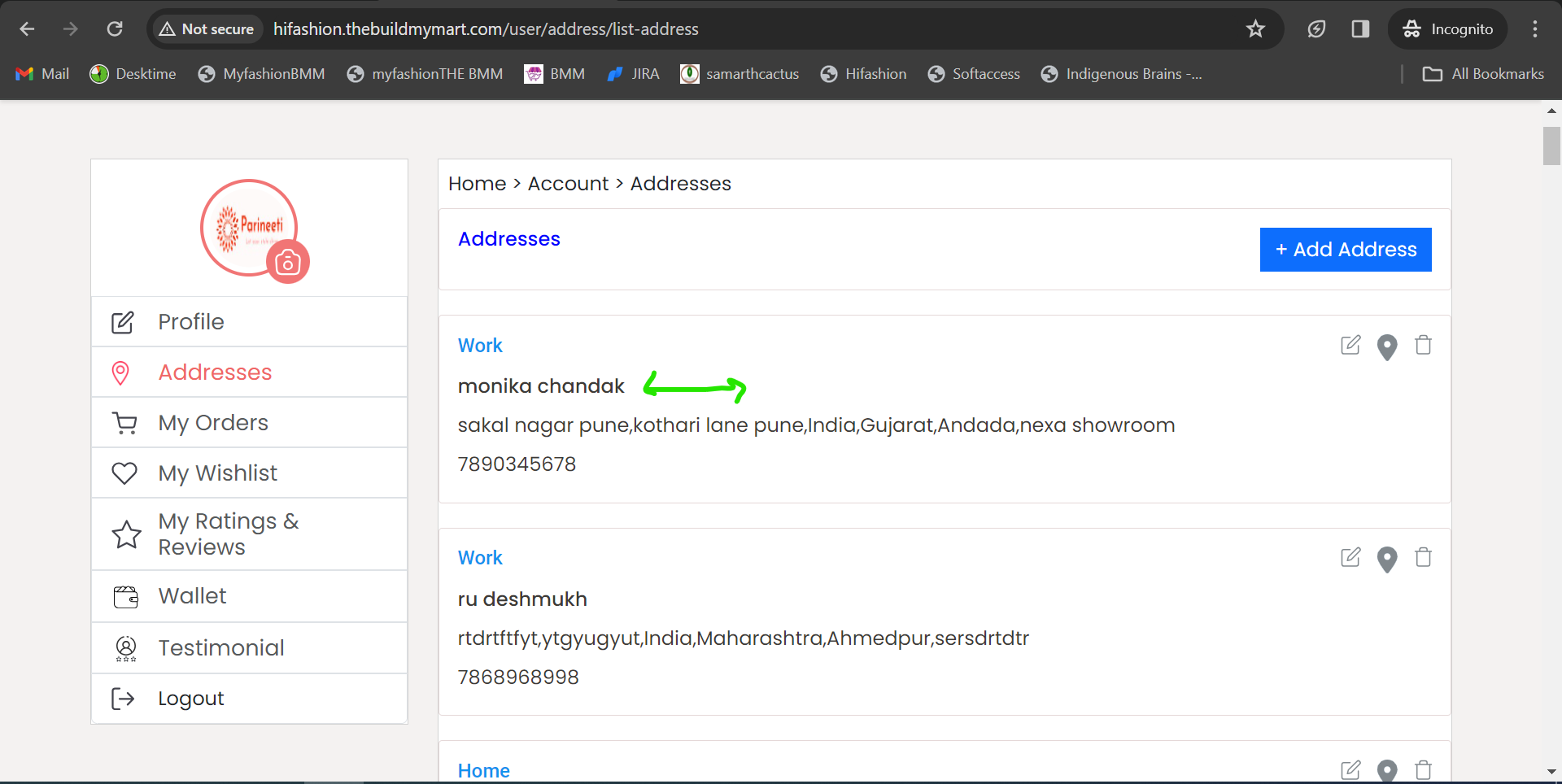
Task: Expand All Bookmarks folder
Action: click(1483, 74)
